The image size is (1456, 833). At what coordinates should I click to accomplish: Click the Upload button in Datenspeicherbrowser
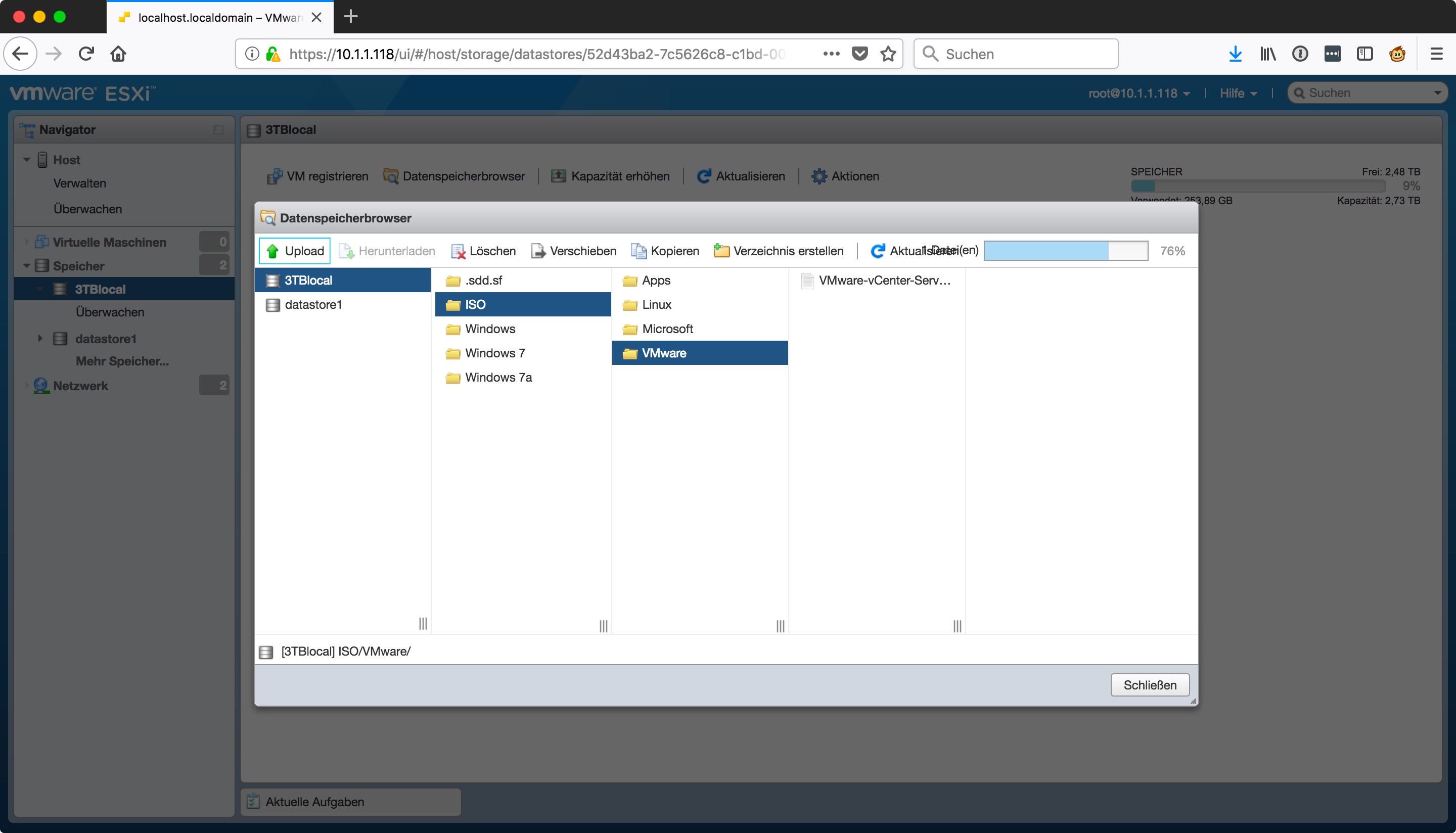[x=295, y=251]
